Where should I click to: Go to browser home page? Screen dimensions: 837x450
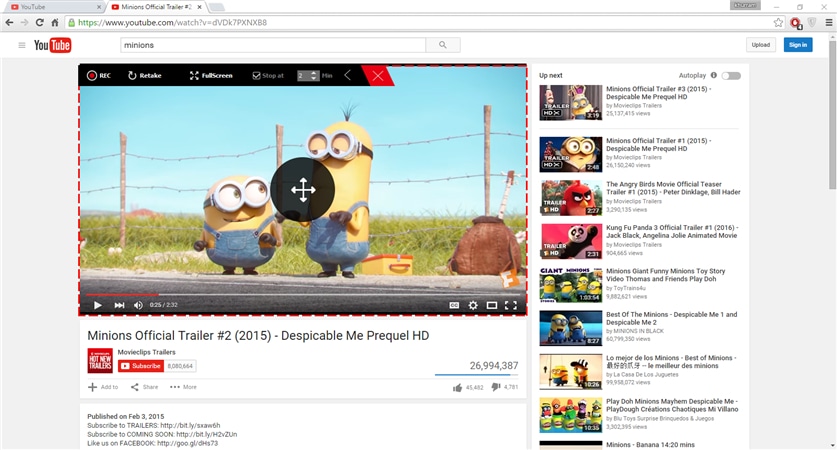click(x=54, y=22)
